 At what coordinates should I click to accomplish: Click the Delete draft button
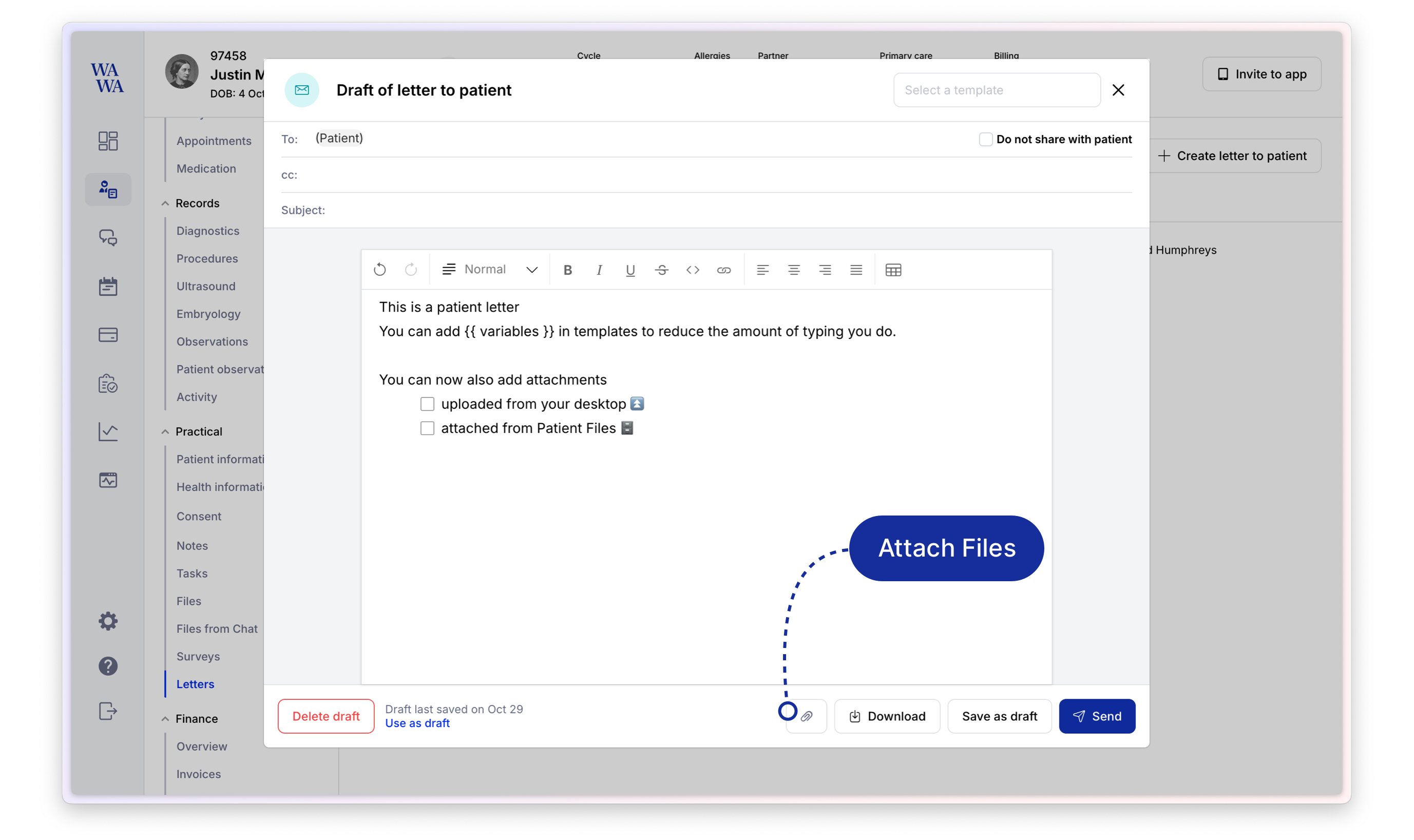[x=326, y=716]
